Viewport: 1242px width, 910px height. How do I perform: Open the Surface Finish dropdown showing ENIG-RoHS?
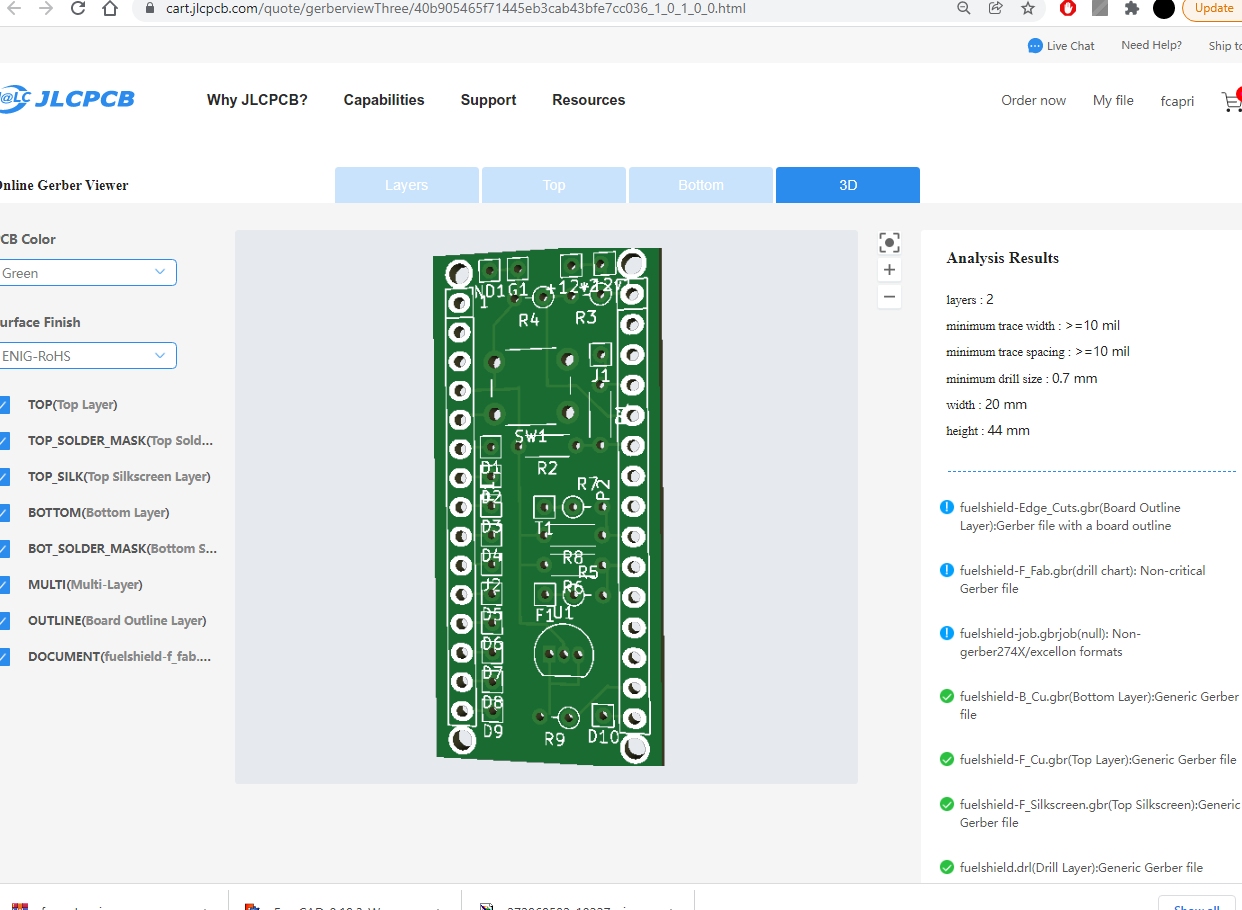[87, 356]
